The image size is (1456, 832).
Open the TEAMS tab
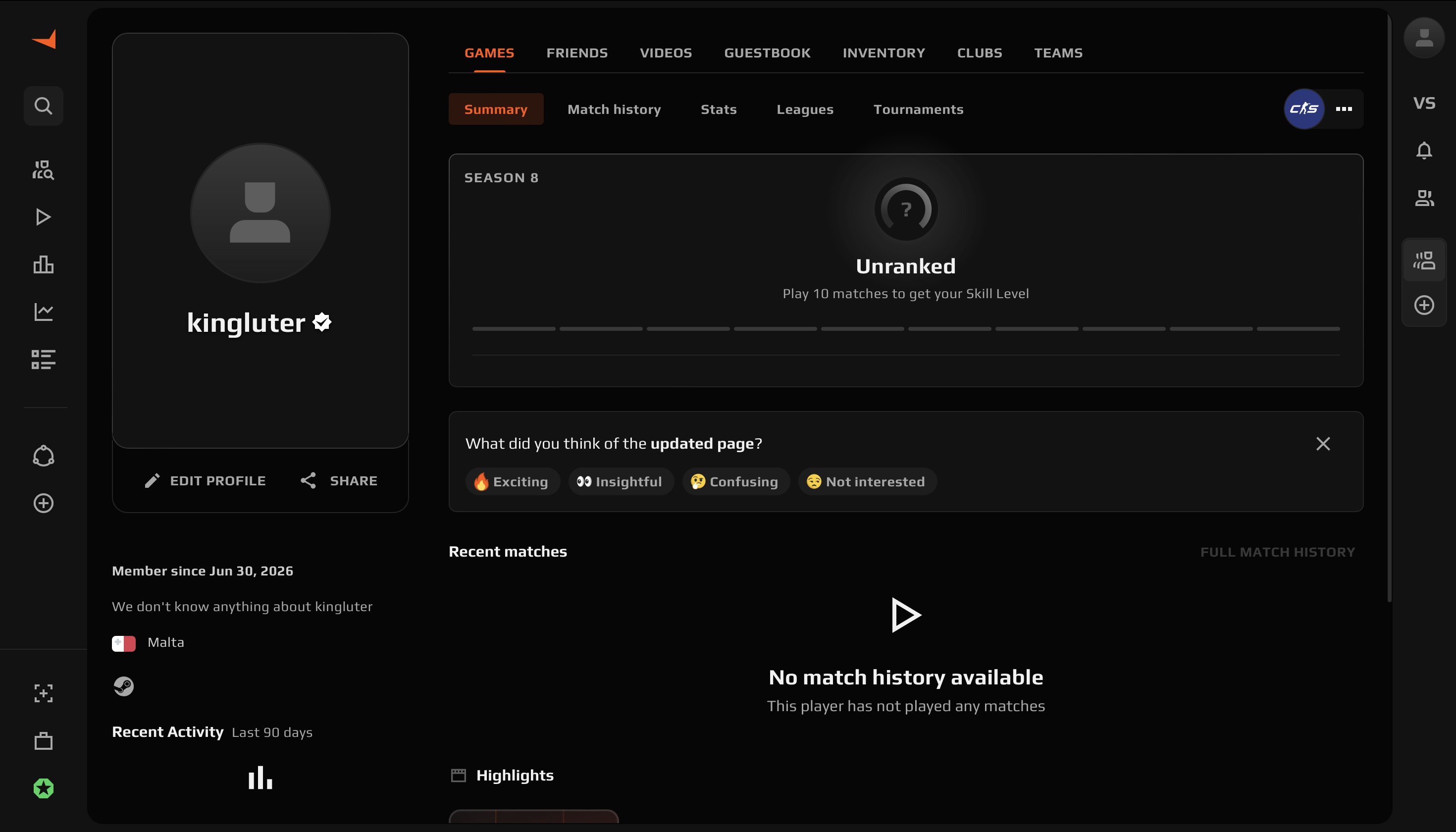coord(1058,53)
